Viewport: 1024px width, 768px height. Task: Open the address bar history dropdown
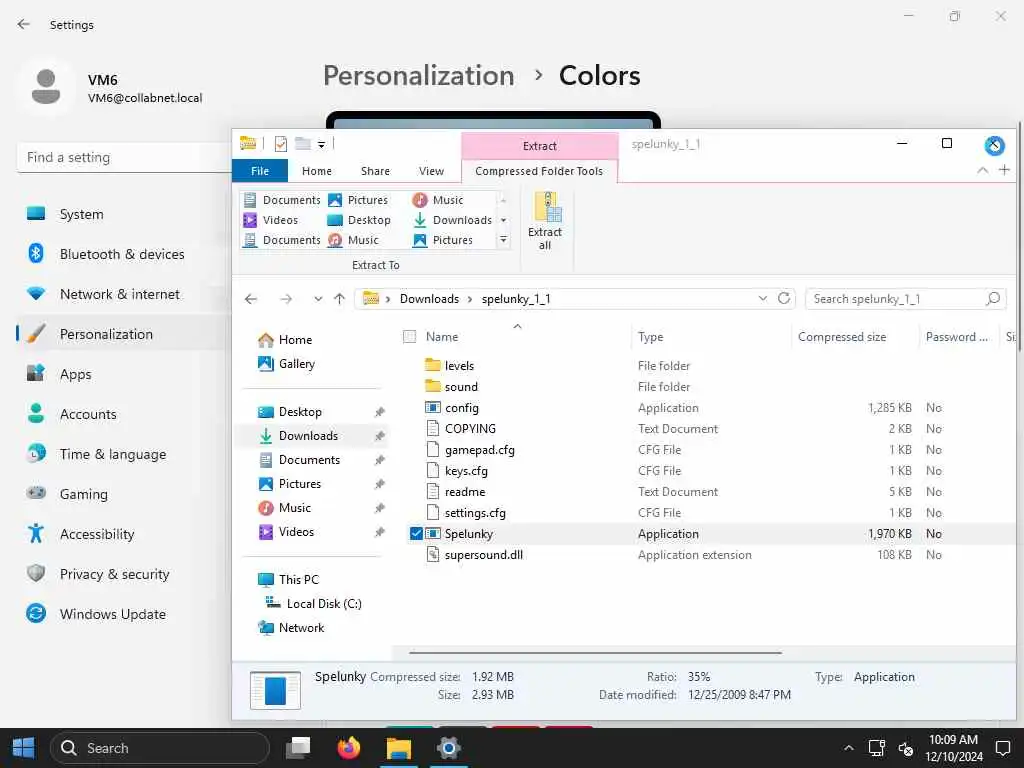pos(762,298)
